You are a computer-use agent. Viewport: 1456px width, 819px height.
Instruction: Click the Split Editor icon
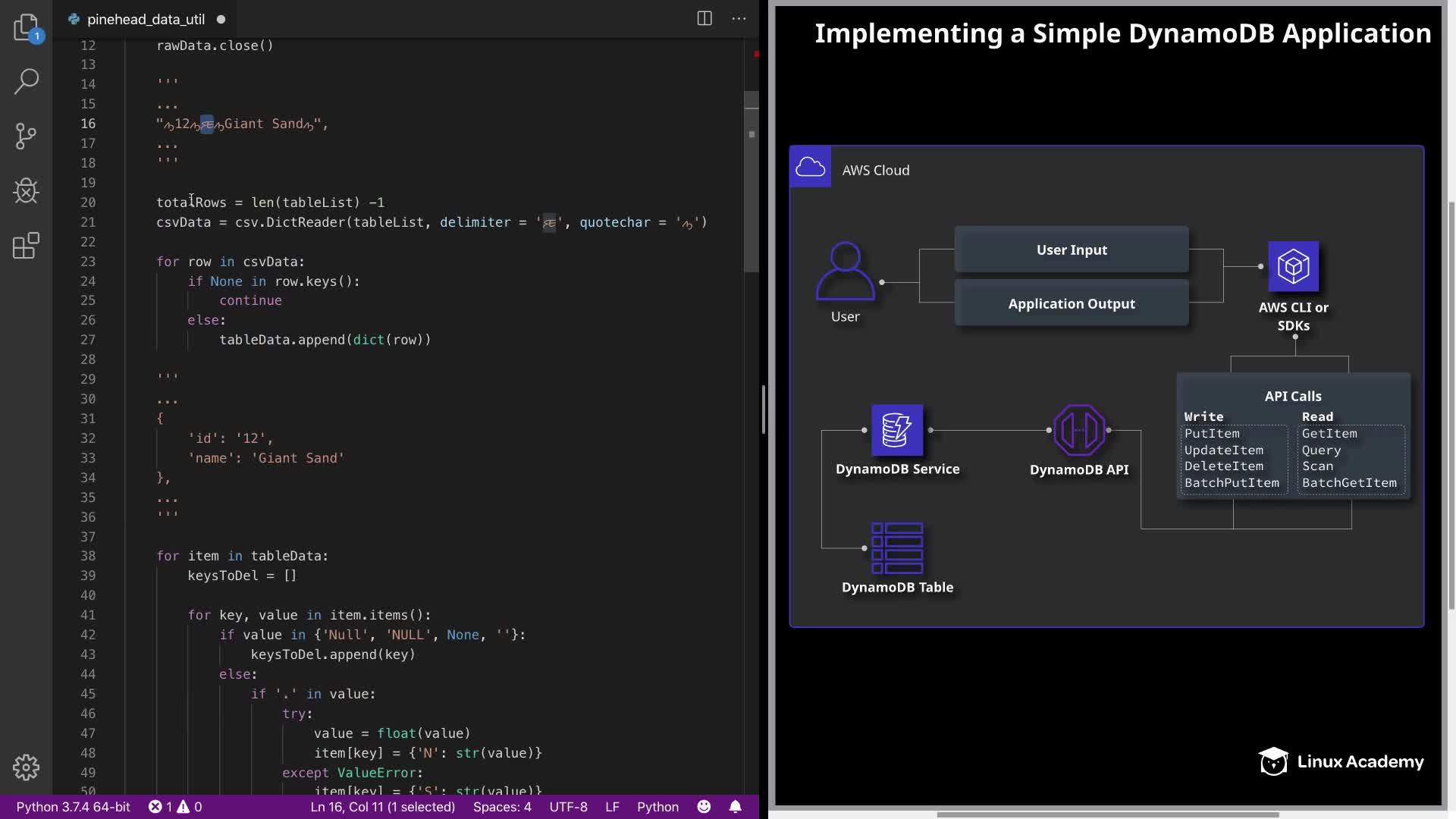(704, 19)
